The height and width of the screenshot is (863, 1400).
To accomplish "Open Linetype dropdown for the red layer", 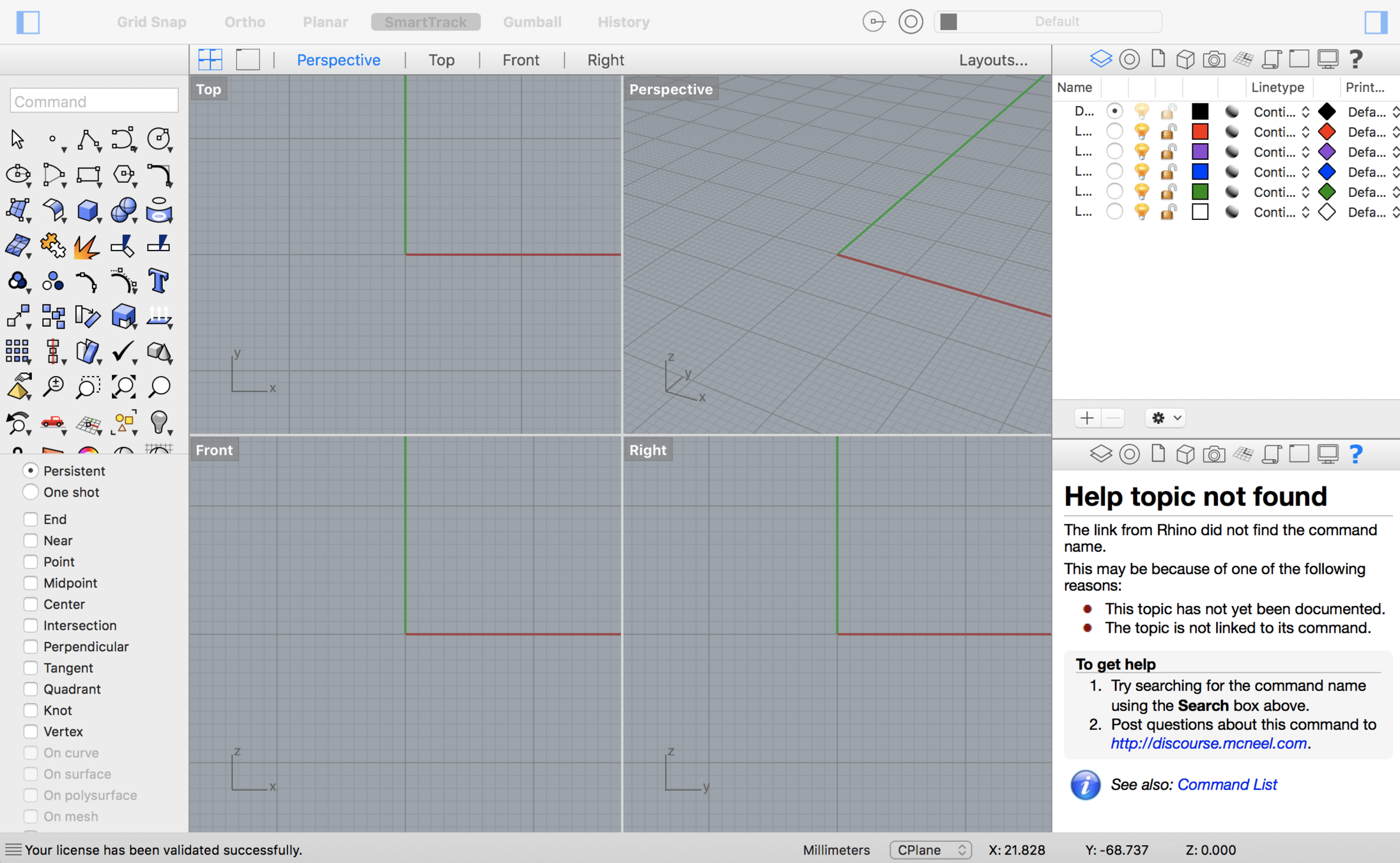I will [1281, 132].
